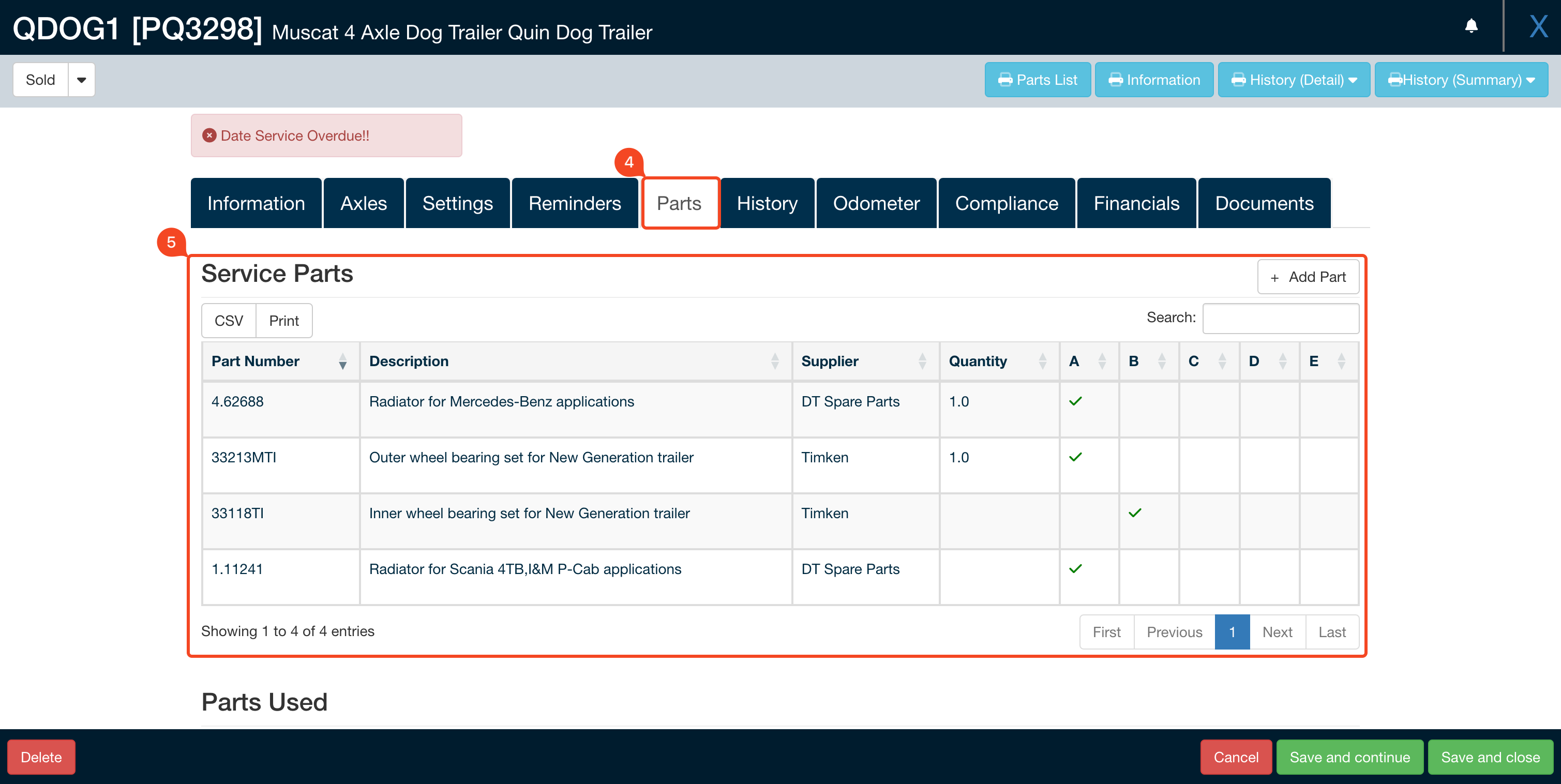Expand the History (Detail) dropdown
This screenshot has height=784, width=1561.
[x=1294, y=79]
